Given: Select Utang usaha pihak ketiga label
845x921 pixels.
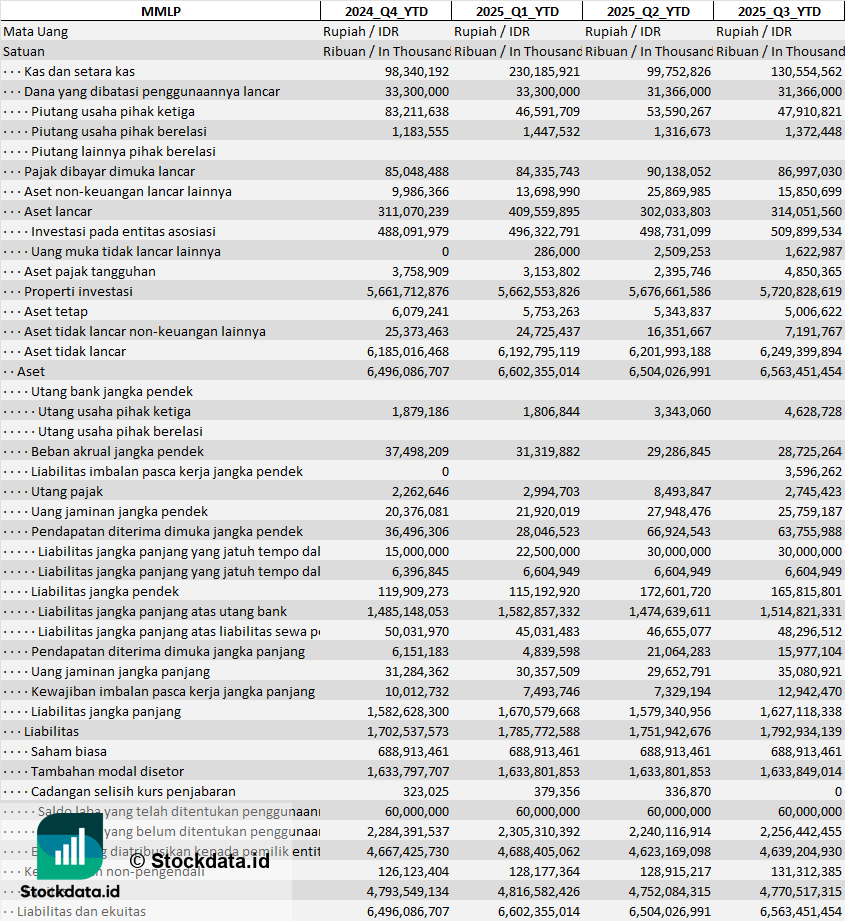Looking at the screenshot, I should (114, 411).
